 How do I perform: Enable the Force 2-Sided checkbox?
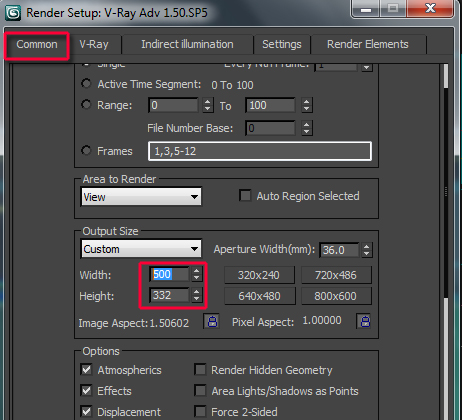[200, 411]
